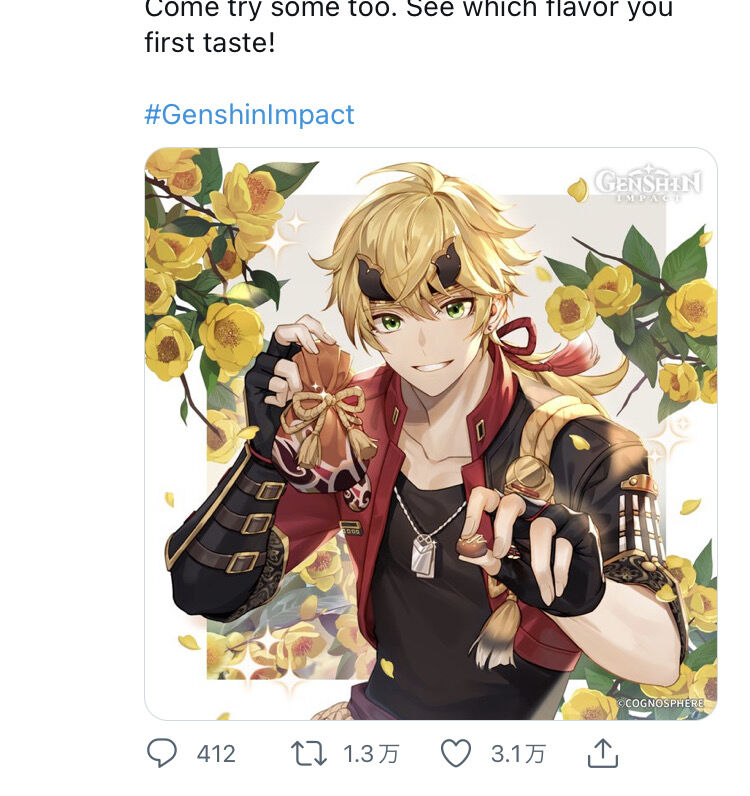Click the chocolate held in character's hand
Screen dimensions: 750x796
coord(470,546)
